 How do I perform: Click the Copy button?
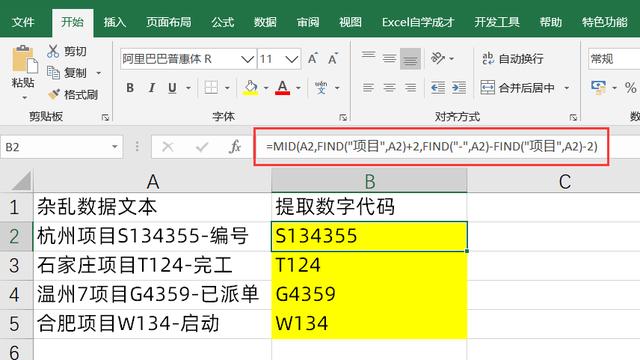(x=67, y=73)
